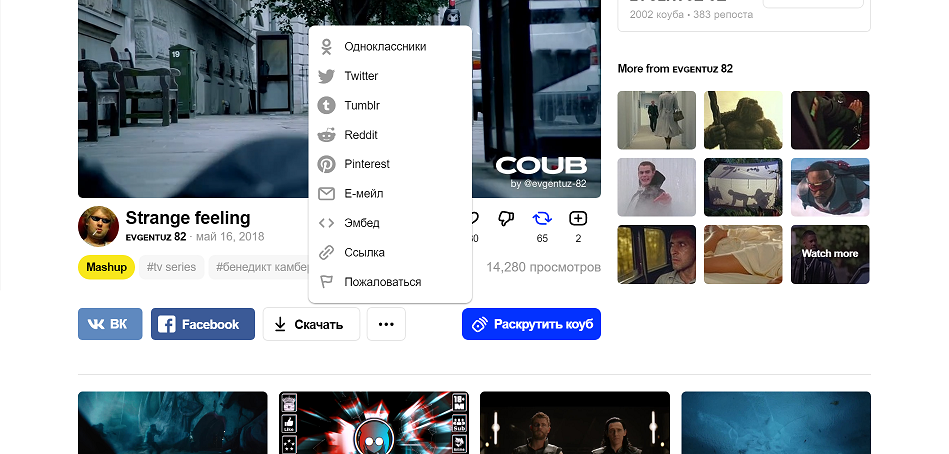Viewport: 949px width, 454px height.
Task: Open the gorilla with club thumbnail
Action: point(743,120)
